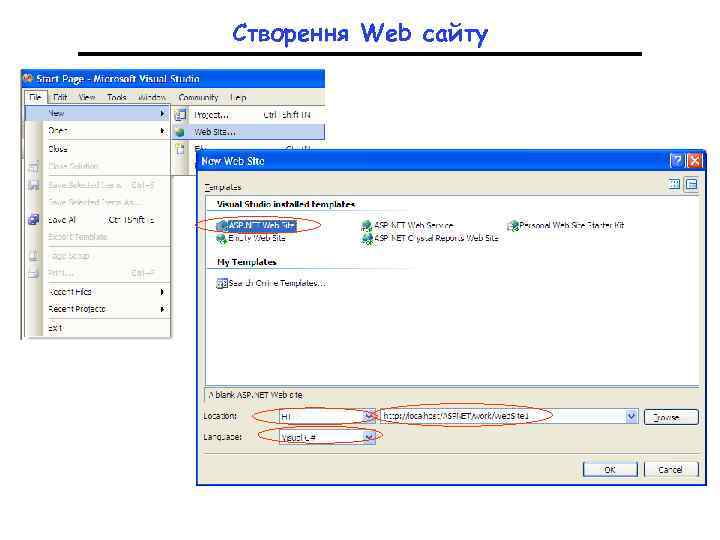This screenshot has width=720, height=540.
Task: Click the Web Site globe icon
Action: (x=180, y=132)
